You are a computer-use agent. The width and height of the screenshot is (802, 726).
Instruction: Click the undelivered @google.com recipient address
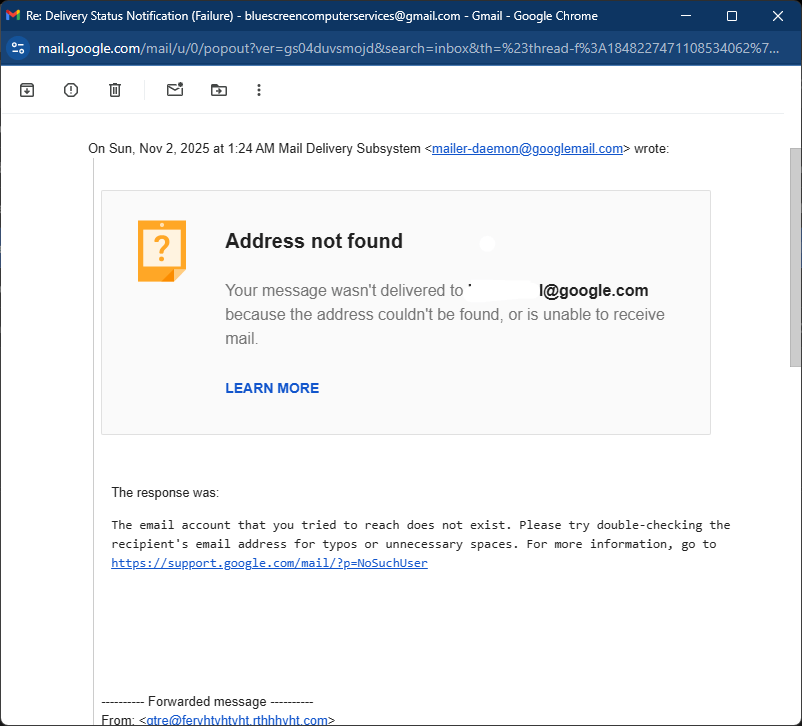[x=557, y=291]
